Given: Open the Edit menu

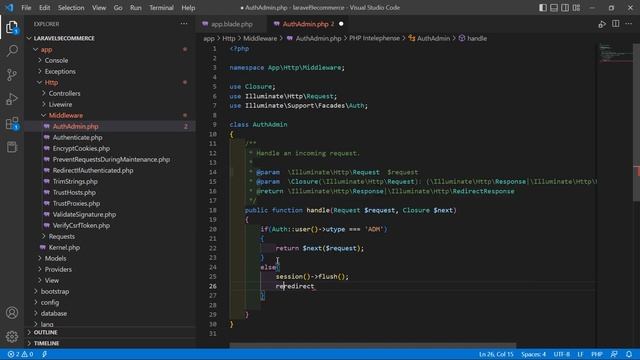Looking at the screenshot, I should (x=44, y=8).
